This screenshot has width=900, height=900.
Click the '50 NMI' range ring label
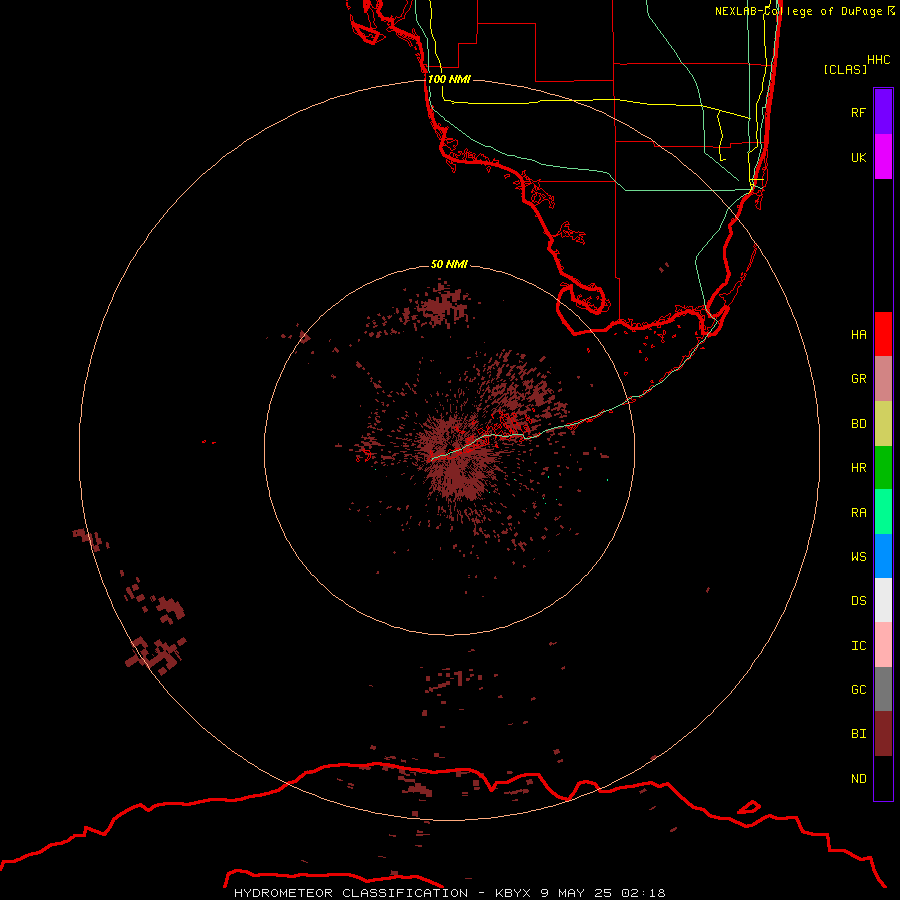pyautogui.click(x=449, y=264)
